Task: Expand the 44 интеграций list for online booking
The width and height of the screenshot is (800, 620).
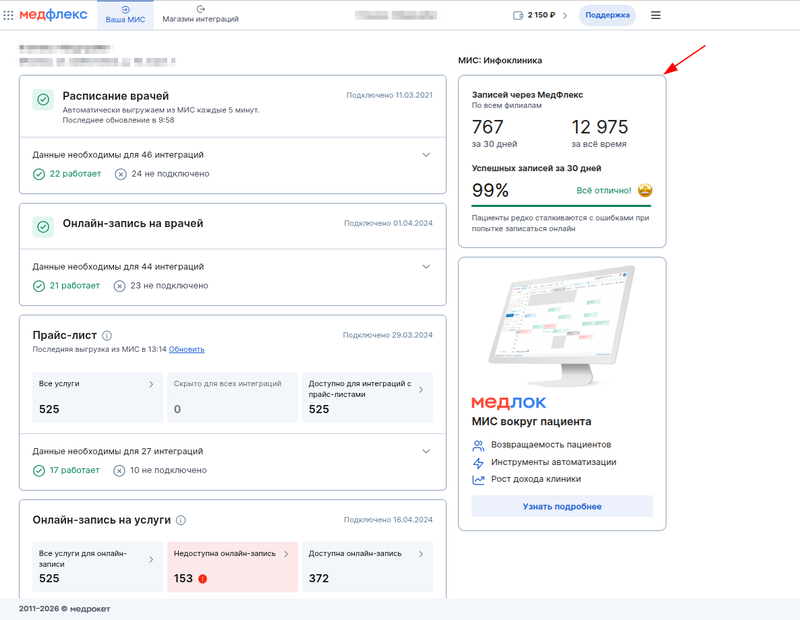Action: [426, 267]
